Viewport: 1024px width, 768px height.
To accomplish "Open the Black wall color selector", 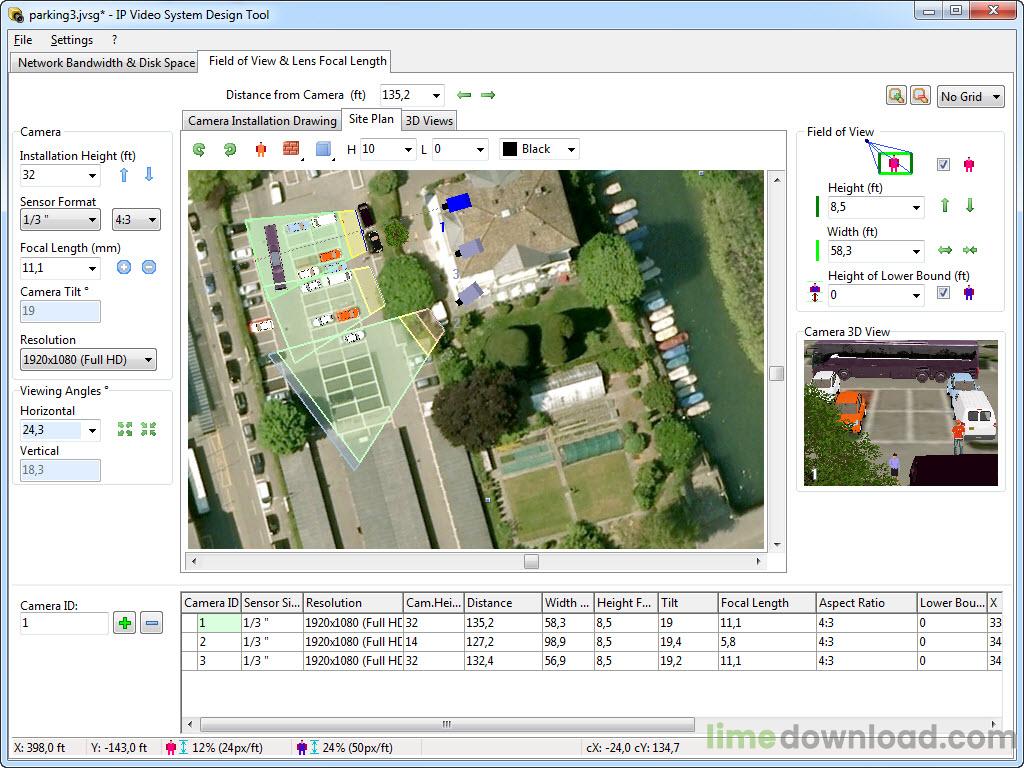I will point(538,148).
